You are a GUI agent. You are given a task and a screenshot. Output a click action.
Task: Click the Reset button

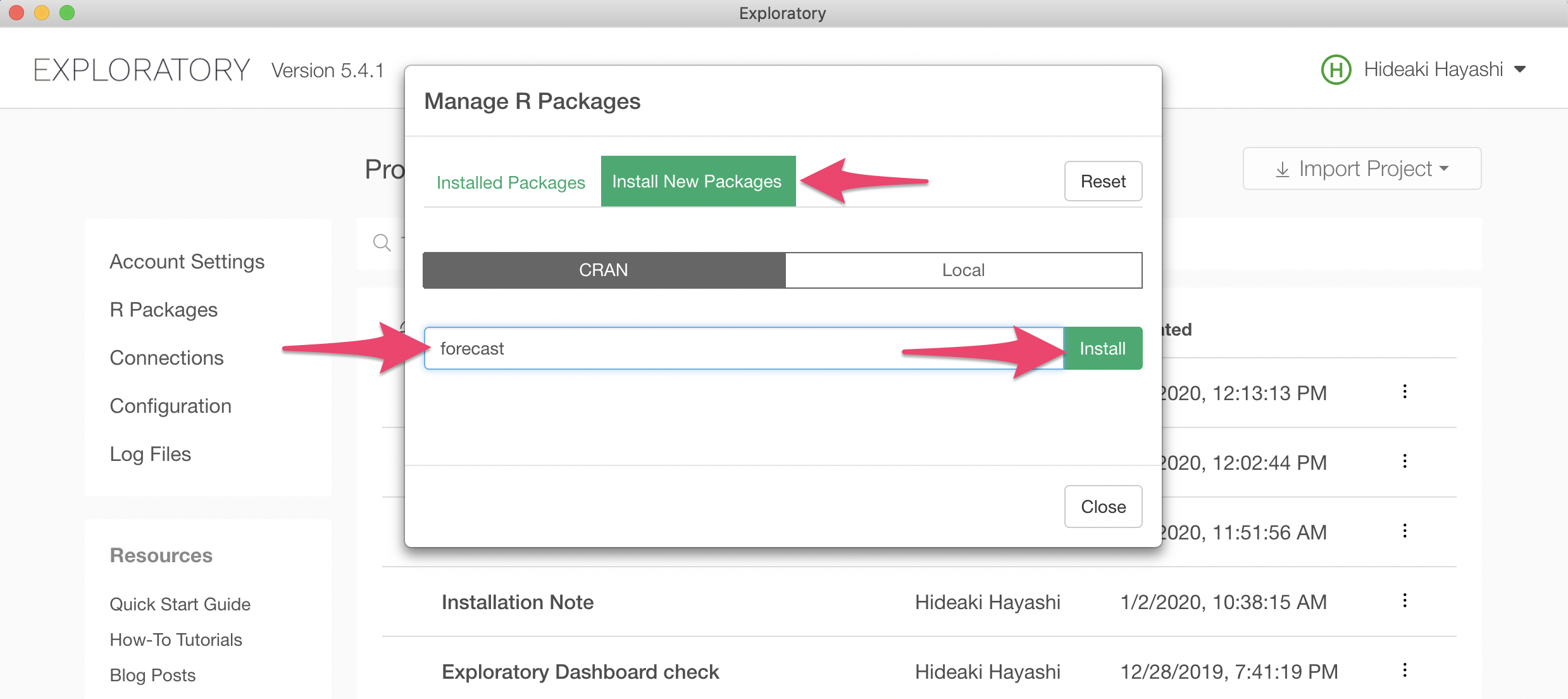coord(1103,182)
